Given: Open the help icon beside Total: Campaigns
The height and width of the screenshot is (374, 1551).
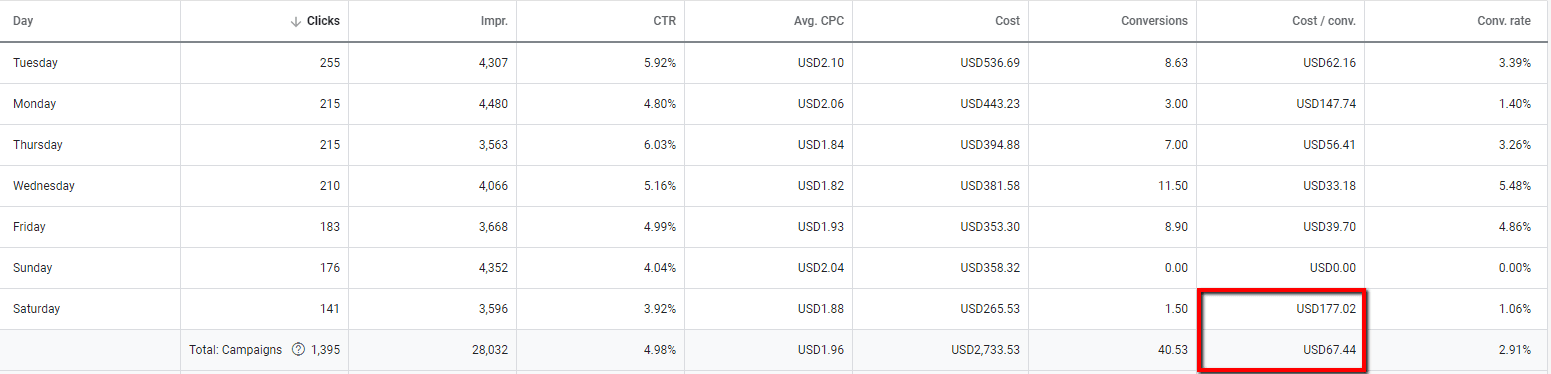Looking at the screenshot, I should click(x=298, y=350).
